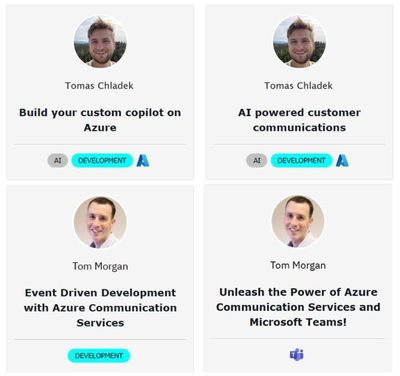Click Tomas Chladek's photo on the customer communications card
Image resolution: width=400 pixels, height=376 pixels.
[299, 41]
